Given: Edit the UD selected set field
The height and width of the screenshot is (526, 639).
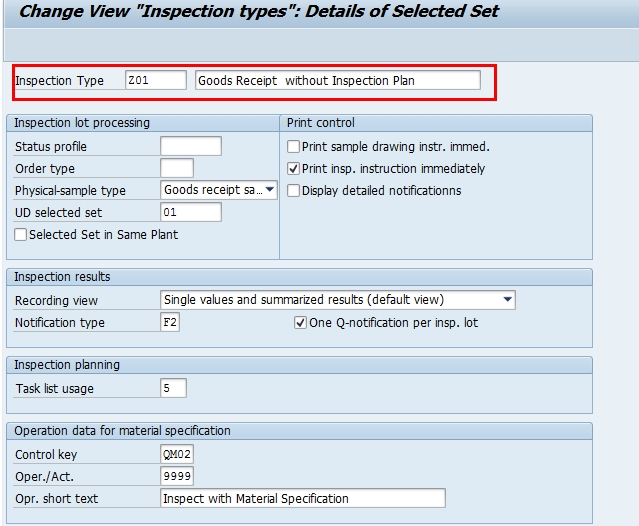Looking at the screenshot, I should point(191,212).
